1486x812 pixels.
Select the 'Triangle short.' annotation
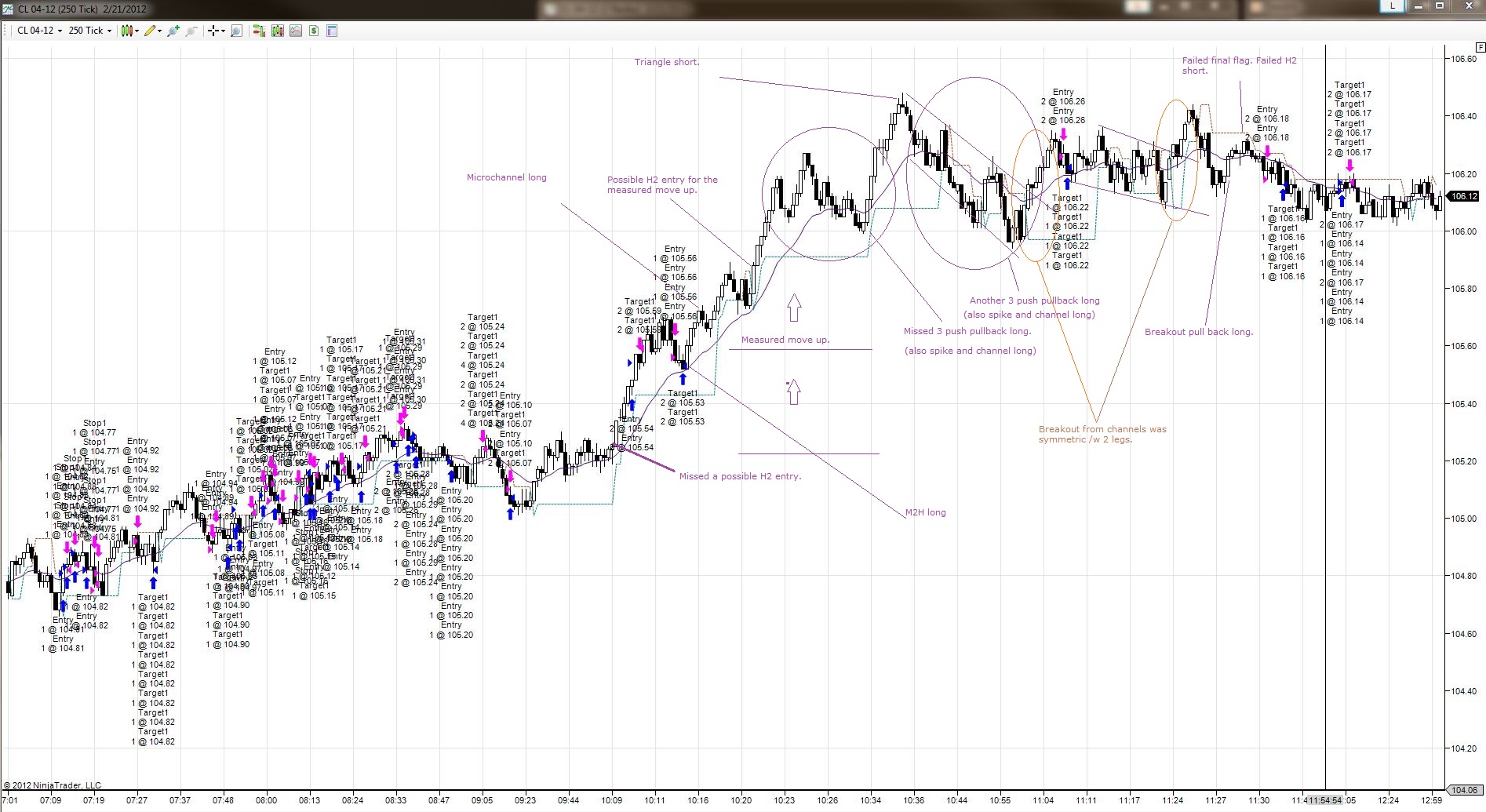click(x=667, y=62)
